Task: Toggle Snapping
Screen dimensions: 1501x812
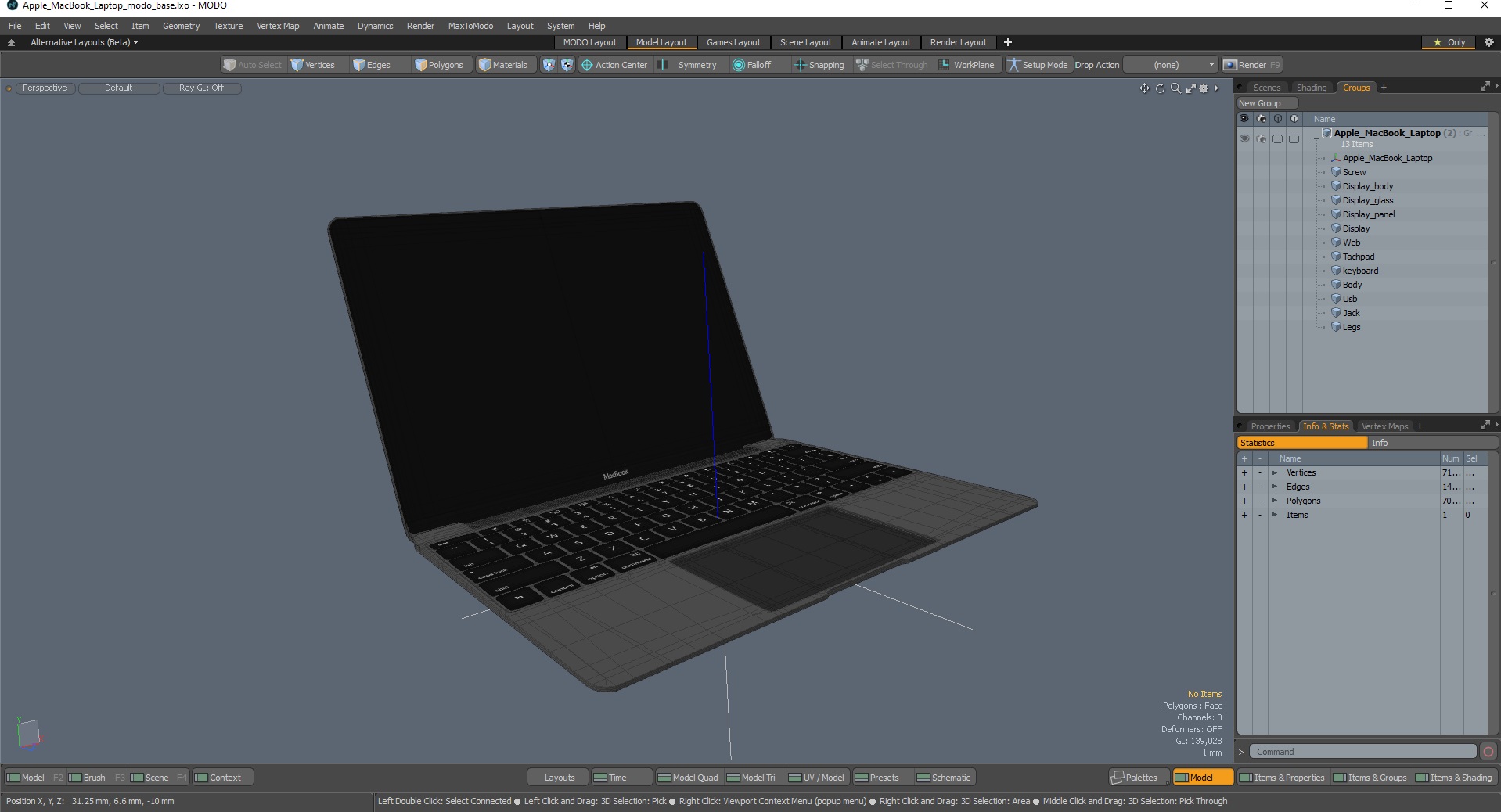Action: 819,65
